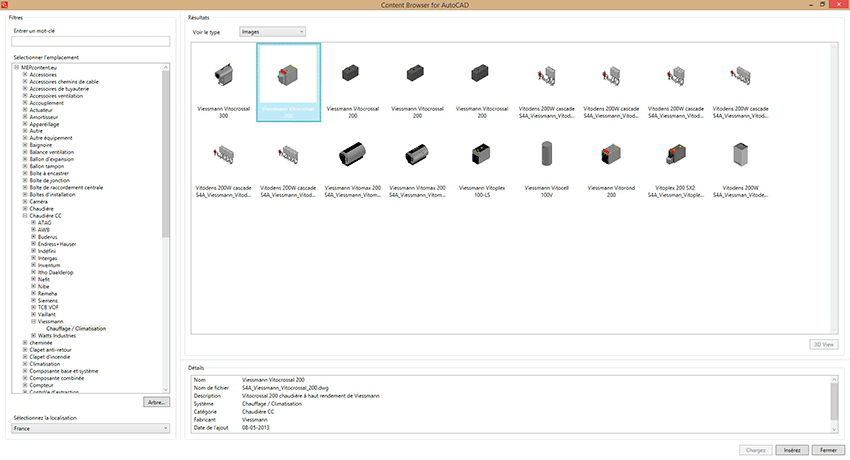Click the file name S4A_Viessmann_Vitocrossal_200.dwg
This screenshot has height=460, width=850.
coord(285,388)
